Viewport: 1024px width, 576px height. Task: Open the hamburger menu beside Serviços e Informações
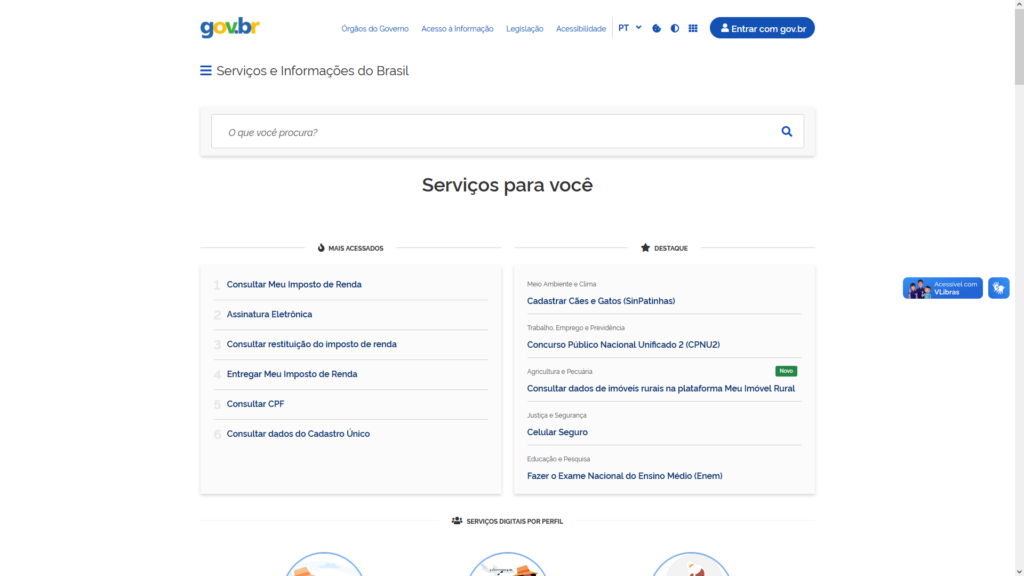206,71
